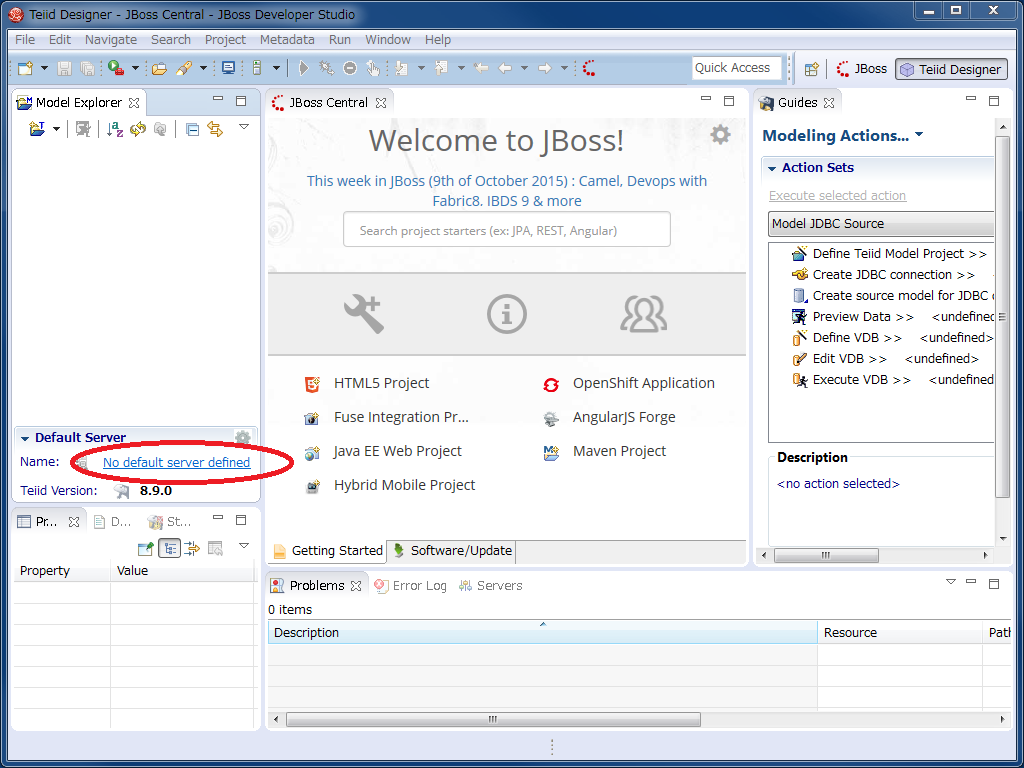Click the Terminate stop circle icon
This screenshot has height=768, width=1024.
[350, 68]
